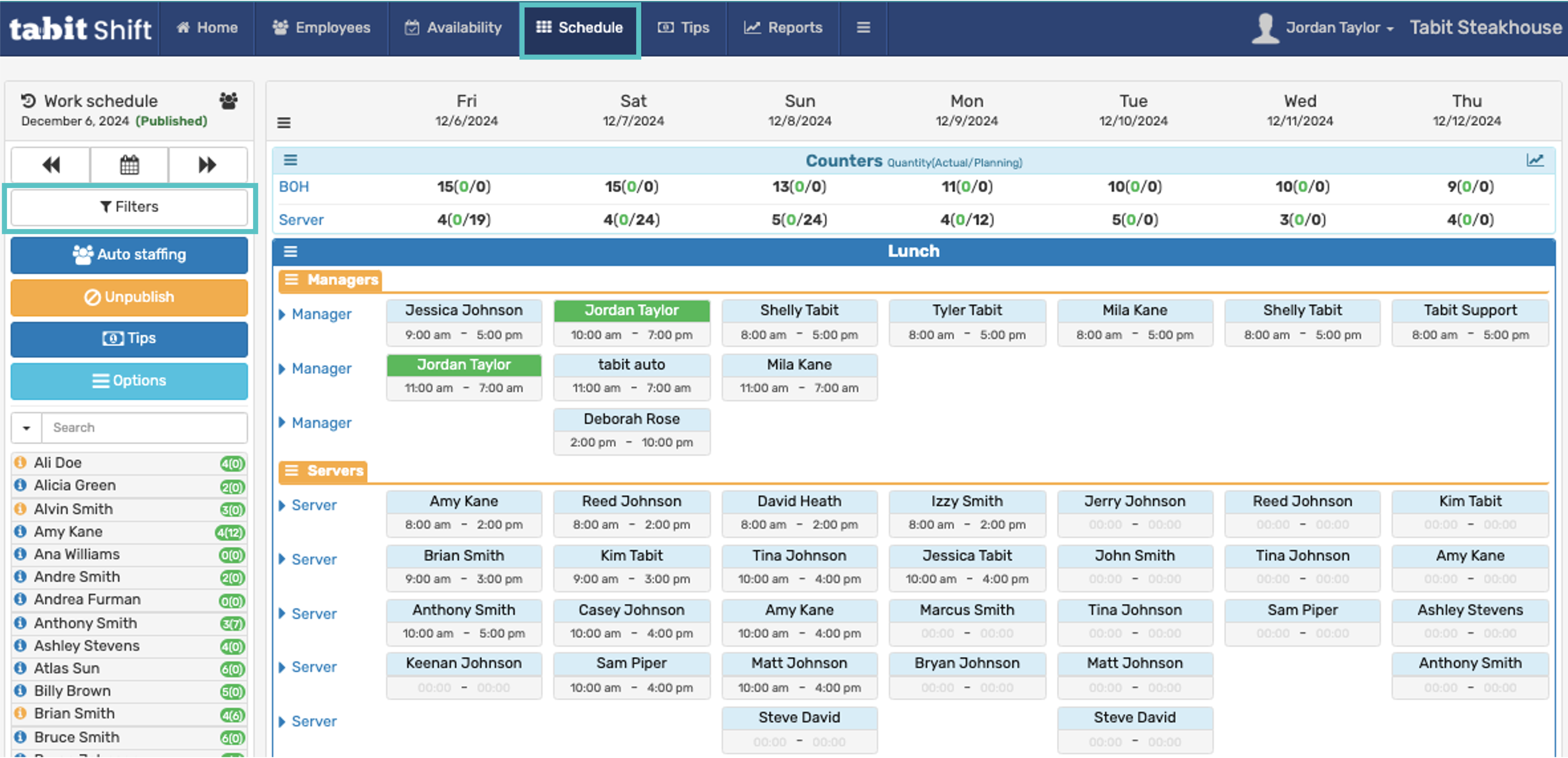
Task: Select the green Jordan Taylor shift on Saturday
Action: coord(631,310)
